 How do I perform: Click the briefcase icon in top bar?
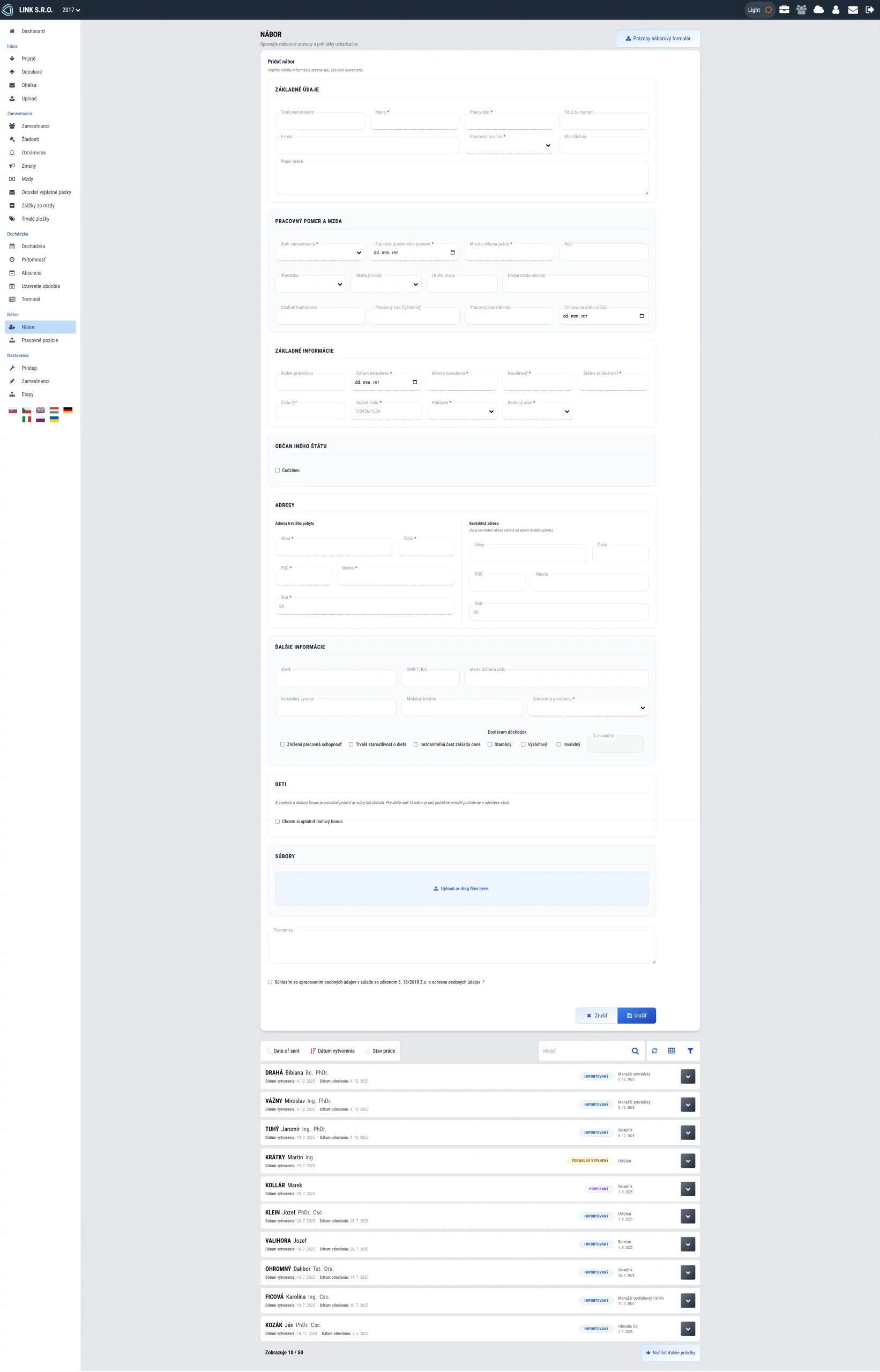784,10
